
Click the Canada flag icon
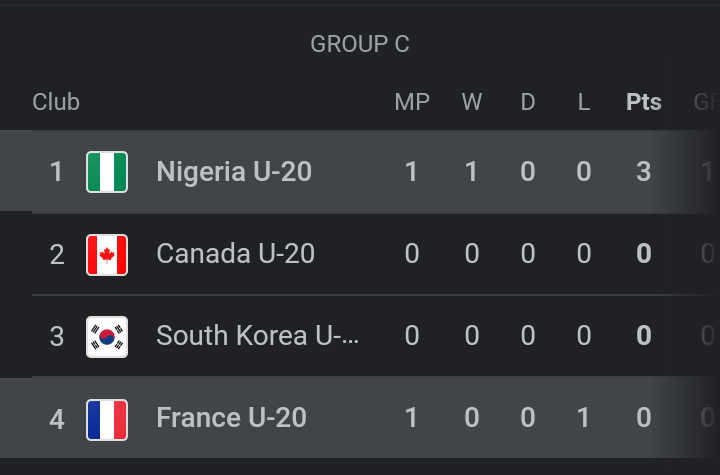[107, 254]
